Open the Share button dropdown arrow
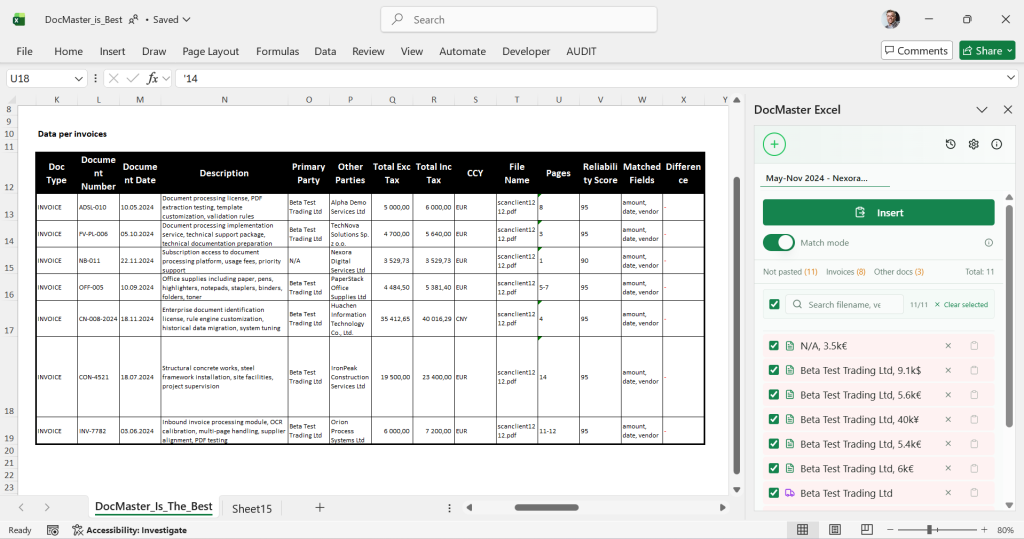This screenshot has width=1024, height=539. pyautogui.click(x=1010, y=50)
